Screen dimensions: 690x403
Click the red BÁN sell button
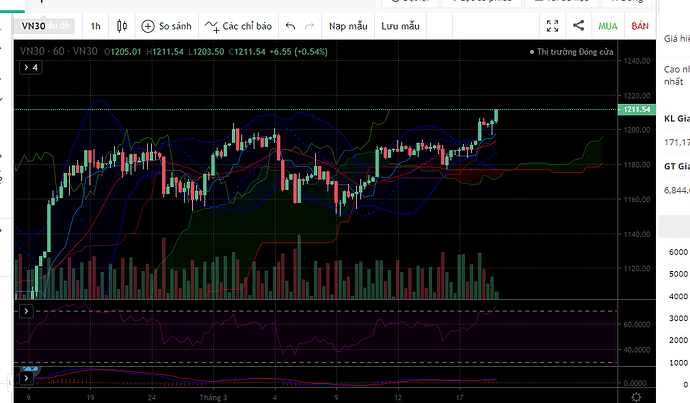click(x=640, y=26)
